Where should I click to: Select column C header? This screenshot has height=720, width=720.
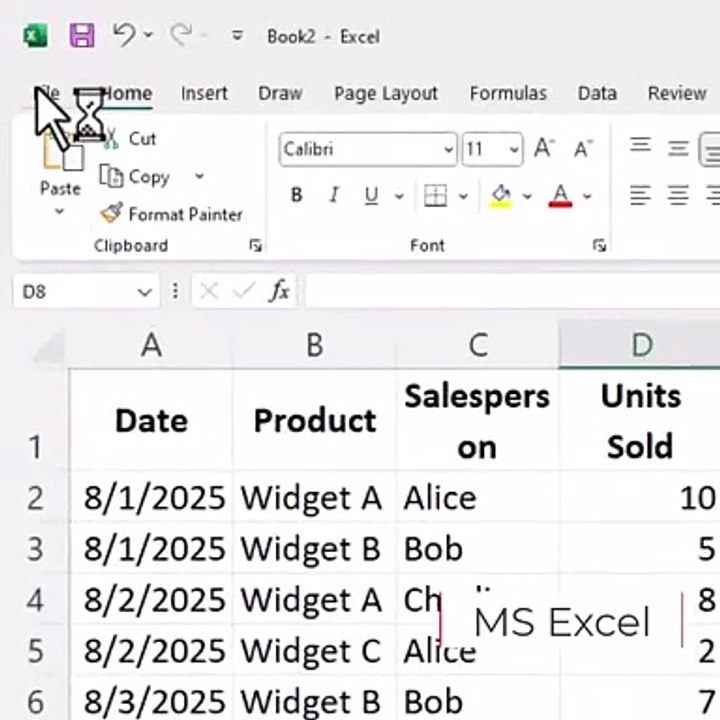point(478,345)
